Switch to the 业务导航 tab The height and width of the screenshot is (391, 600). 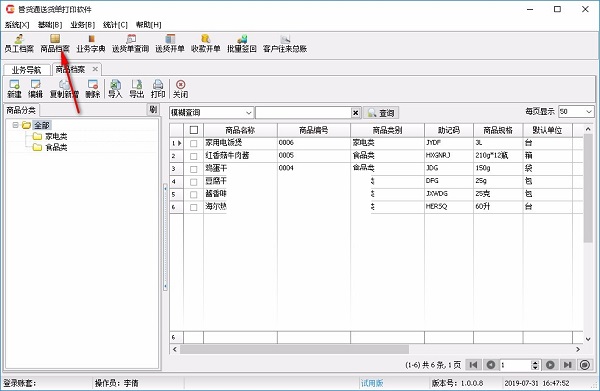point(26,70)
